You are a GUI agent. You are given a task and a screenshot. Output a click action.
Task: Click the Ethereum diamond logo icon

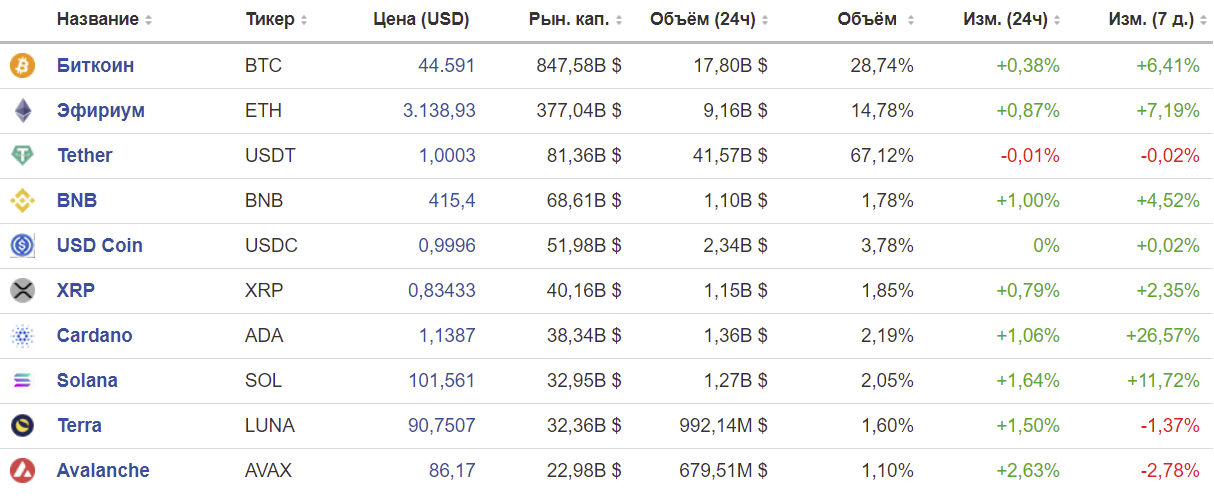22,111
